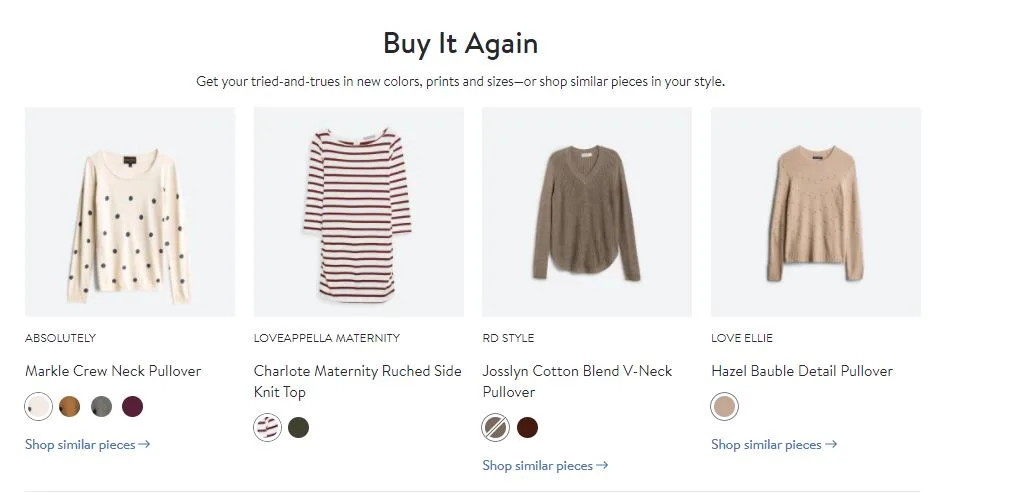Open striped Charlote maternity top image
Image resolution: width=1019 pixels, height=493 pixels.
pos(359,212)
